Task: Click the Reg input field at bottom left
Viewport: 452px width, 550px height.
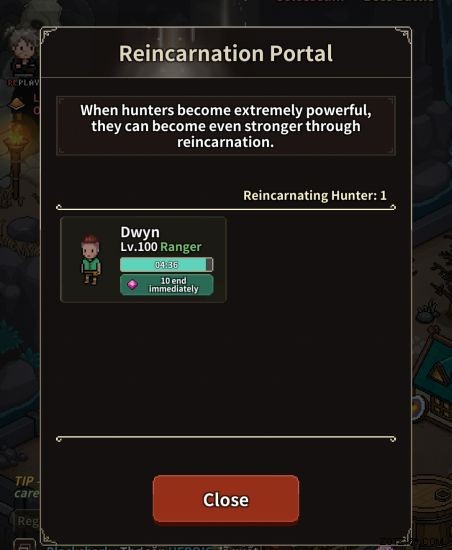Action: click(27, 521)
